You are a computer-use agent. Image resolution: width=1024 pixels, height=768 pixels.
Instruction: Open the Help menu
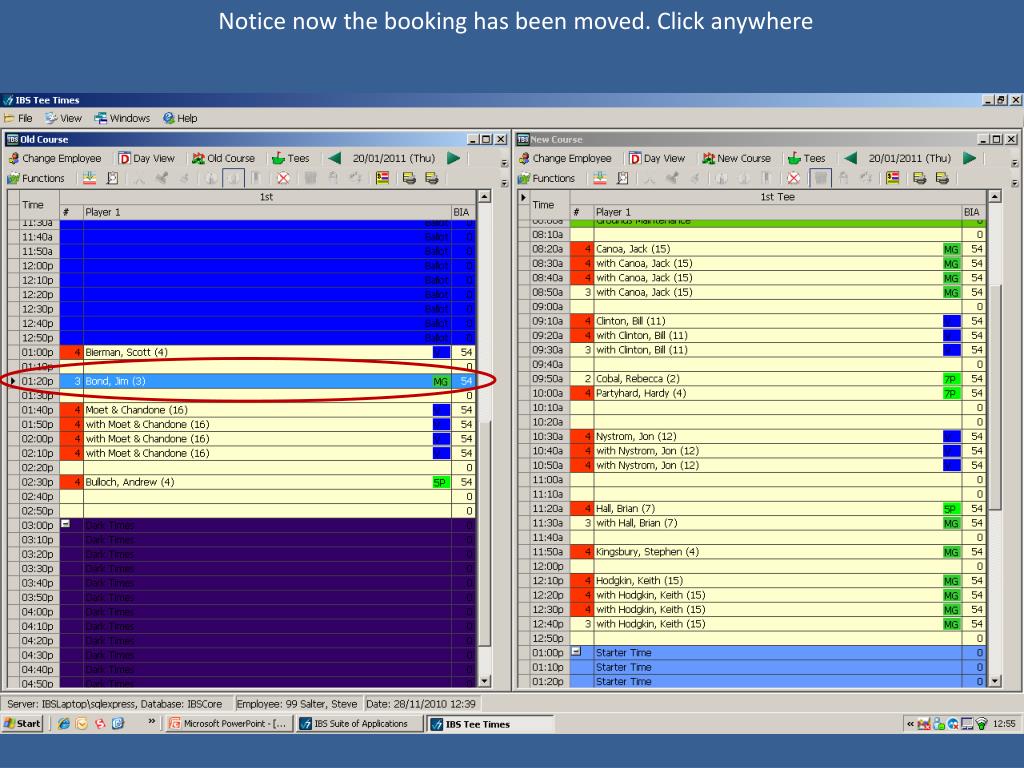coord(180,118)
